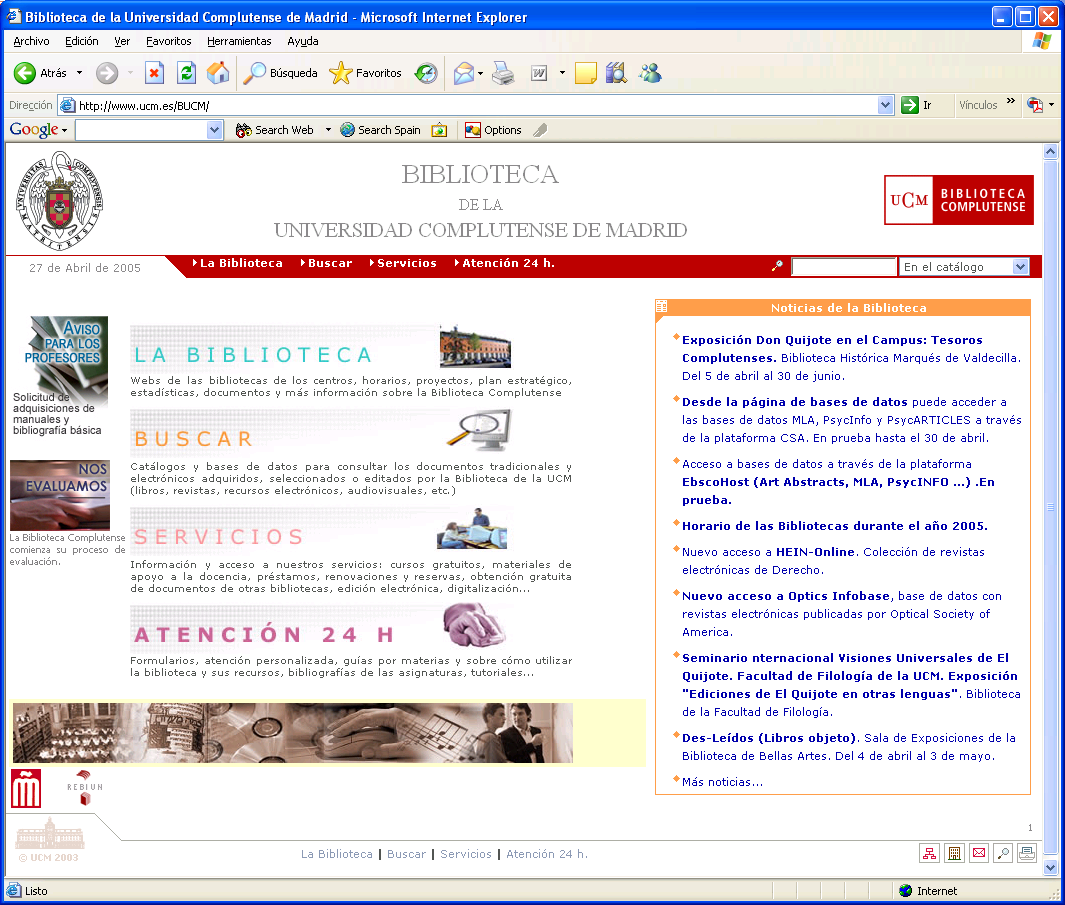Refresh the page with the green arrows icon
Screen dimensions: 1065x905
click(186, 73)
